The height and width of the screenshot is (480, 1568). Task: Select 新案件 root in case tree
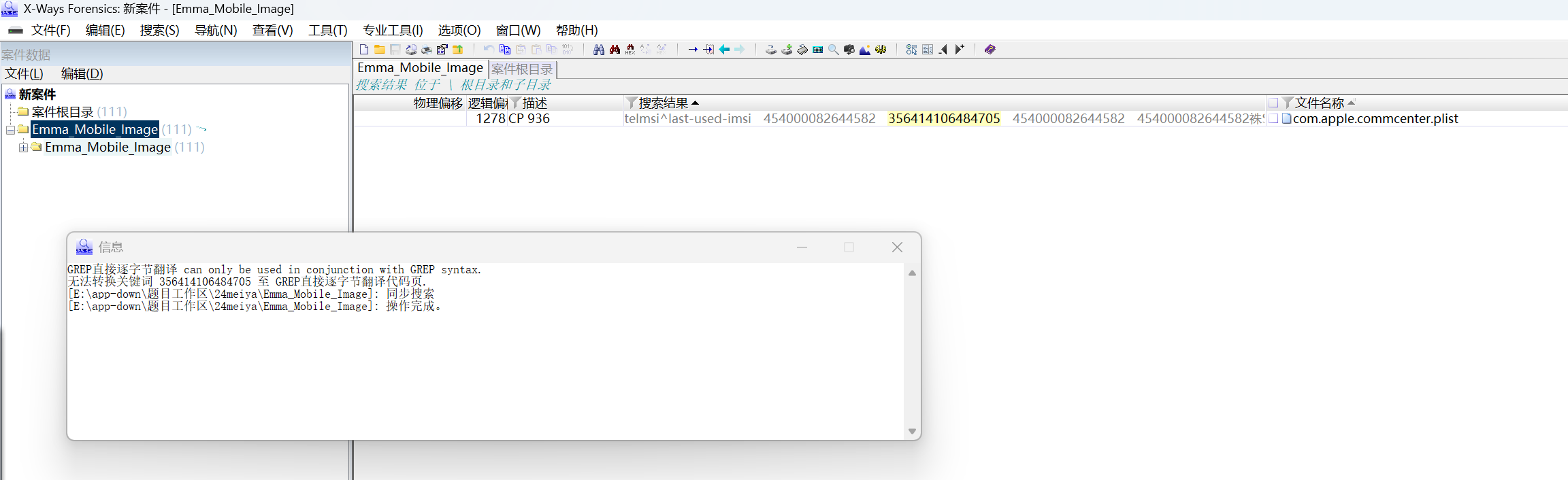(x=37, y=95)
